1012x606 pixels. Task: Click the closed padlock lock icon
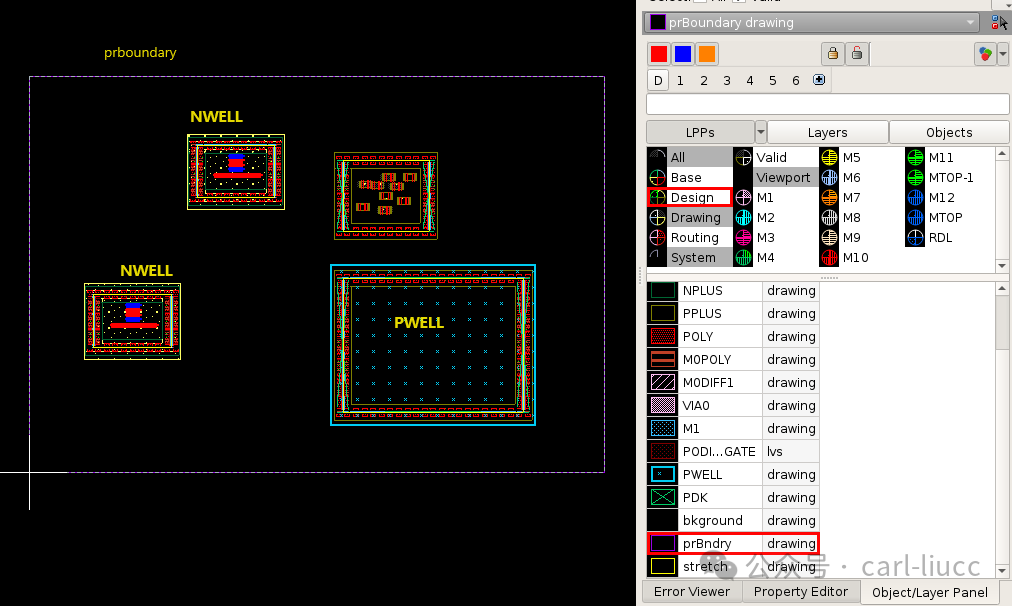point(833,54)
